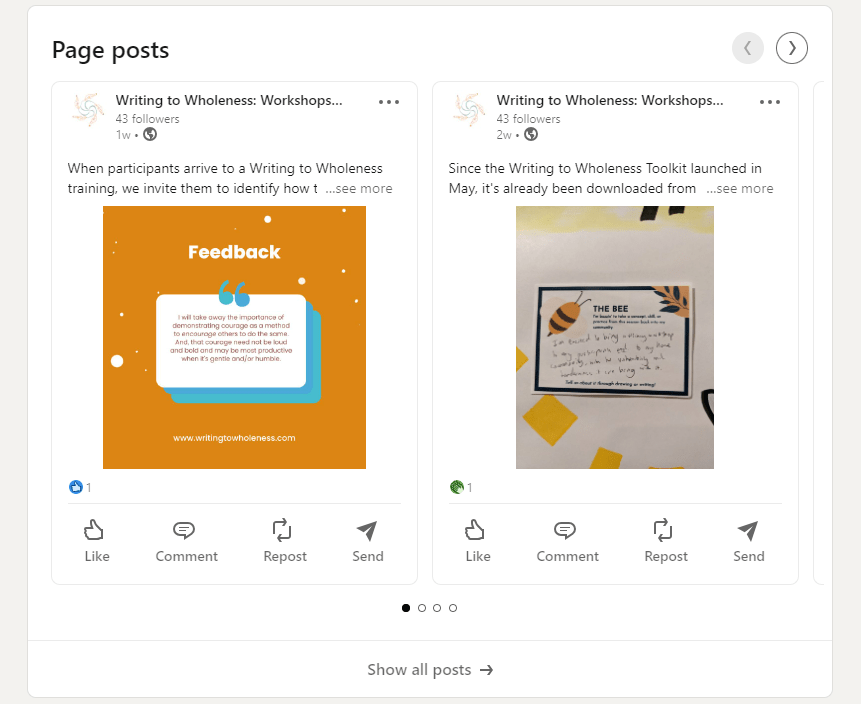861x704 pixels.
Task: Go to second carousel page dot
Action: point(422,607)
